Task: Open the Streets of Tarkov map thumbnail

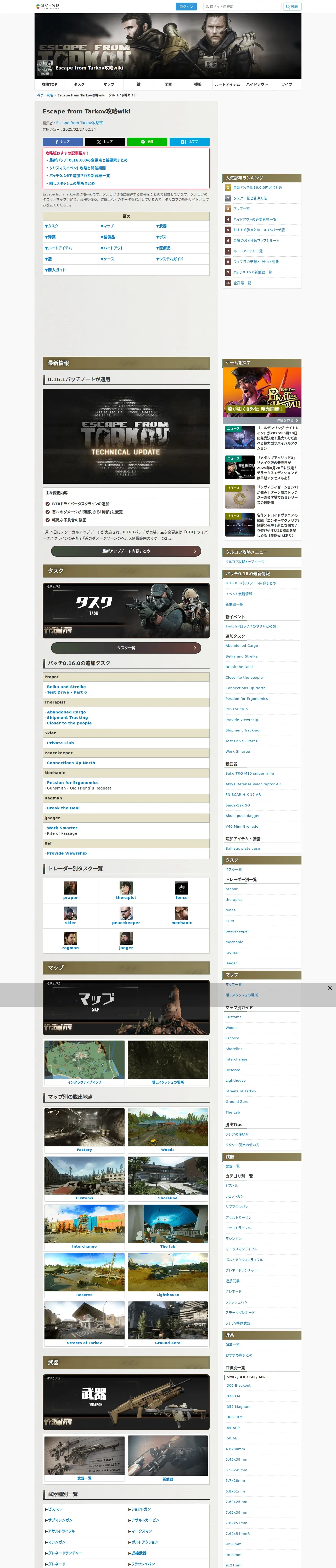Action: pyautogui.click(x=84, y=1320)
